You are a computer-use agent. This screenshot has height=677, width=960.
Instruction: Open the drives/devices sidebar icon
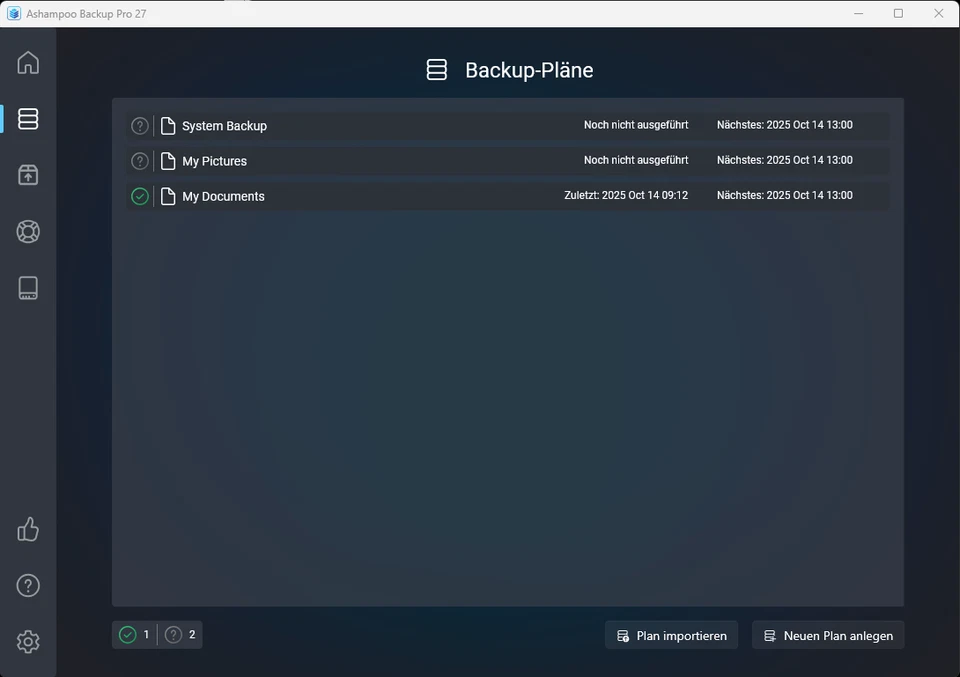click(x=27, y=287)
